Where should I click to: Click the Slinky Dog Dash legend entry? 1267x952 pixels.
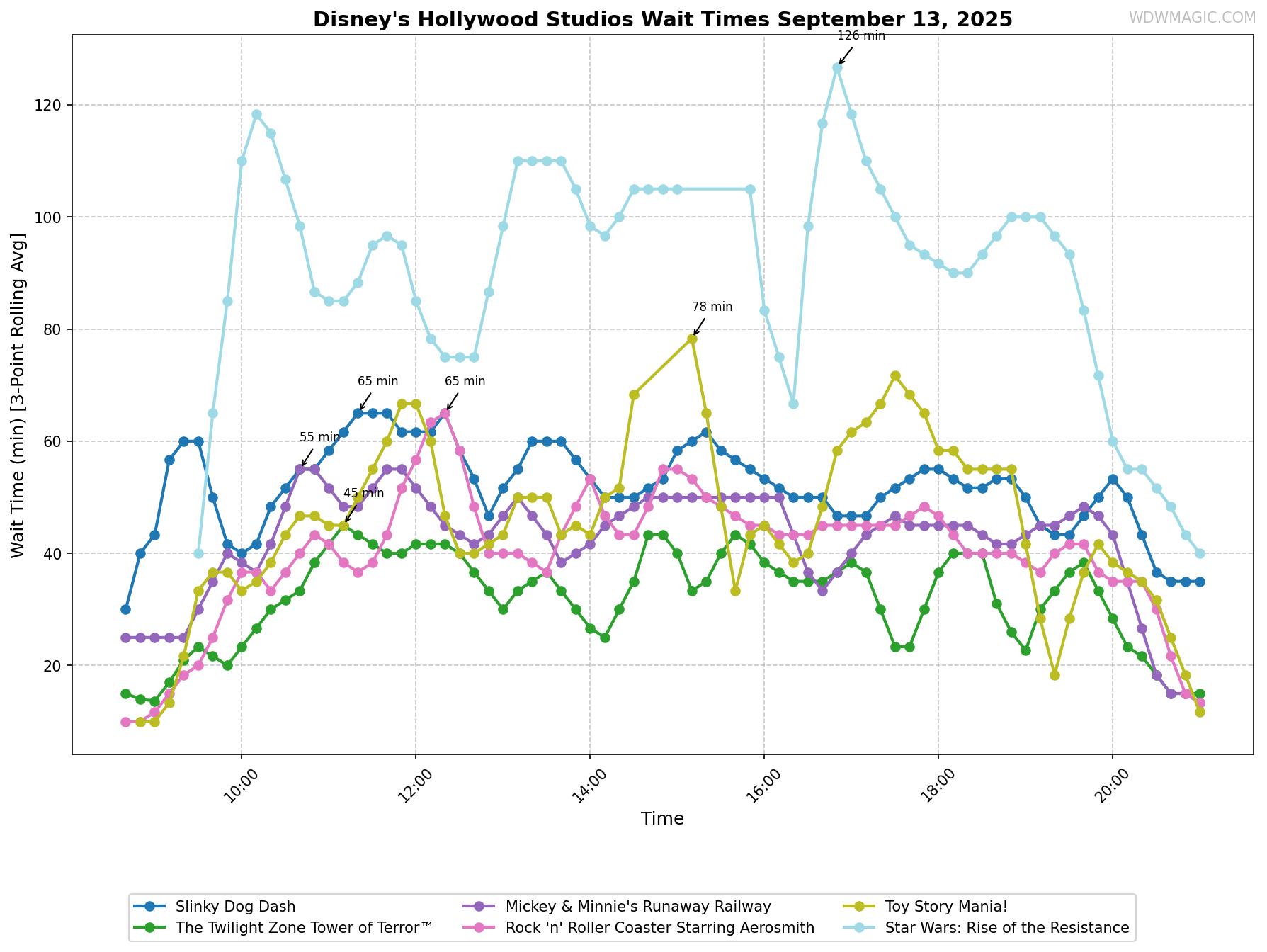point(215,907)
